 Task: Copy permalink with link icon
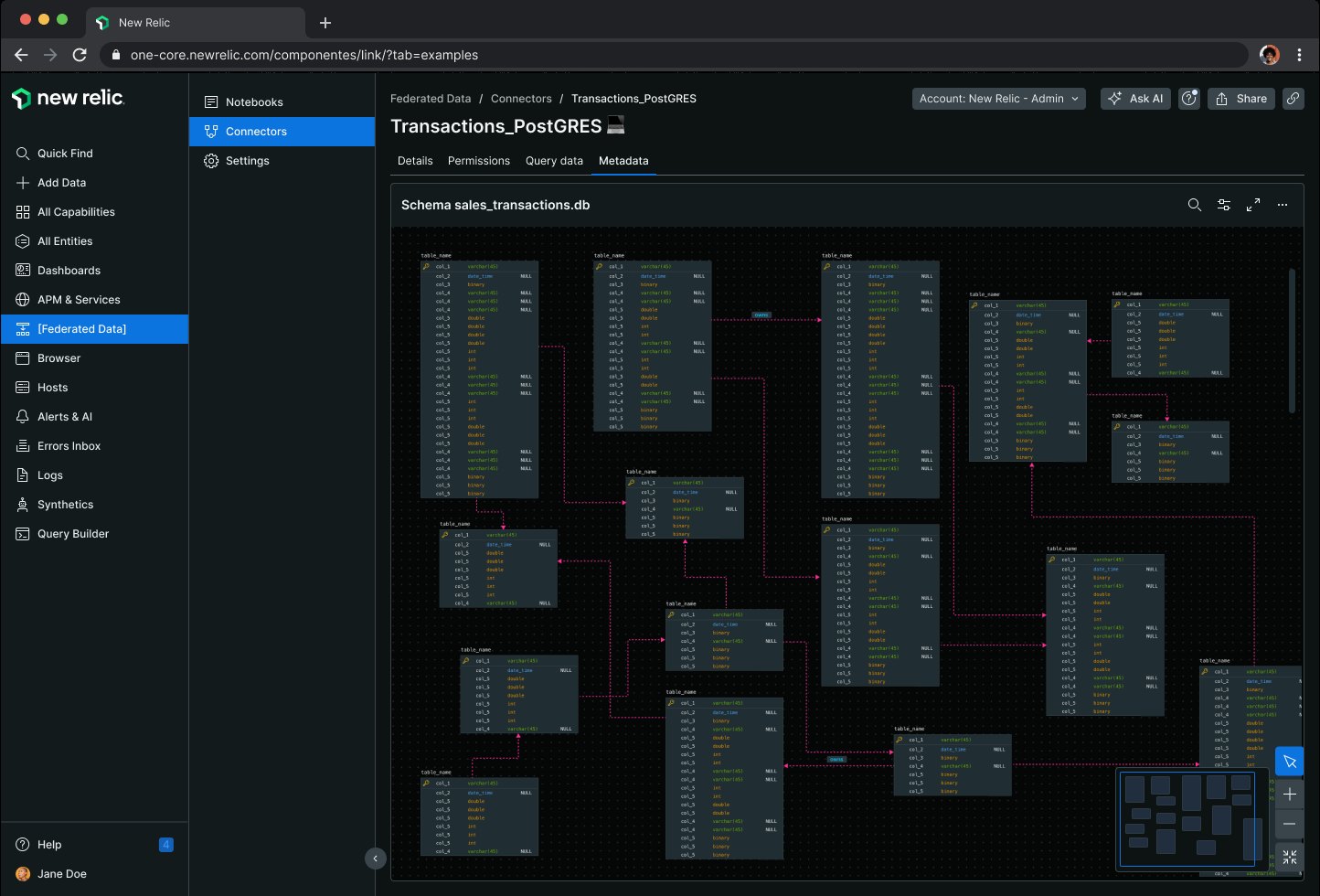click(x=1293, y=99)
